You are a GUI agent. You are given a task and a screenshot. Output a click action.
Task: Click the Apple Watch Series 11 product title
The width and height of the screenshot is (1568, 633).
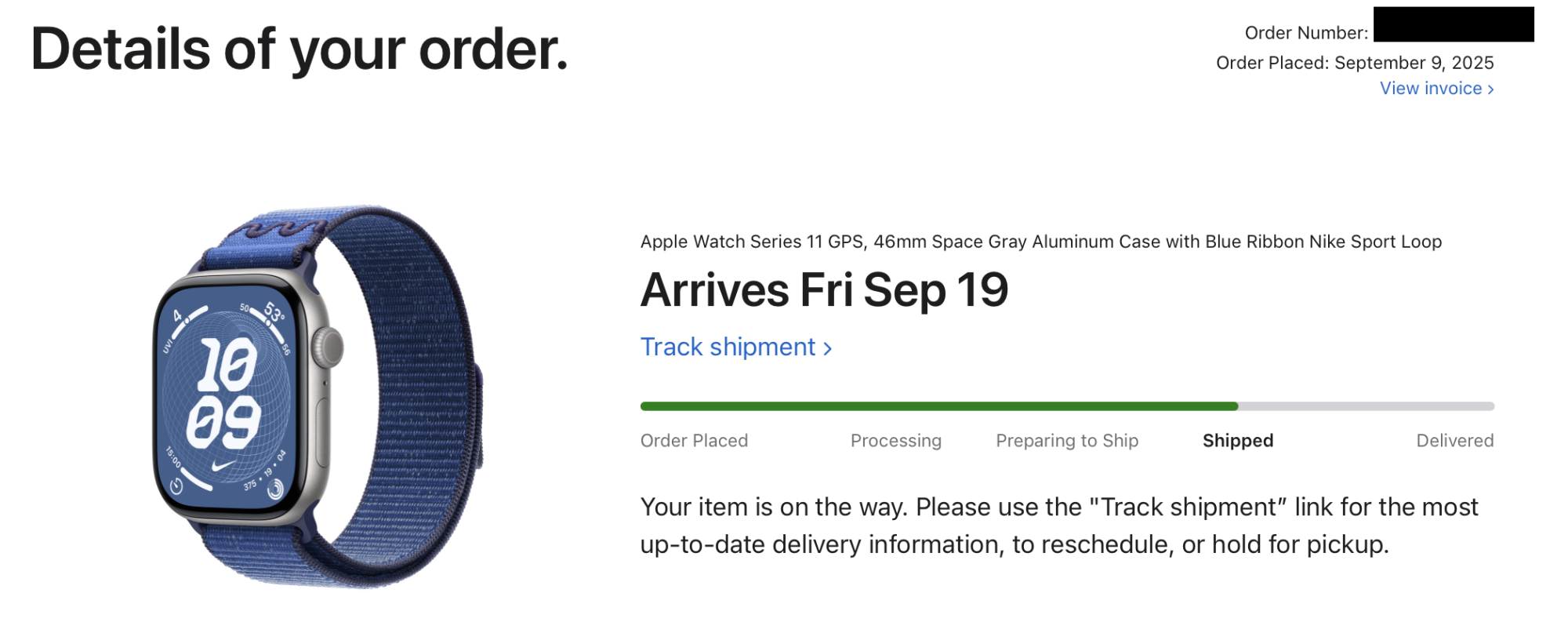coord(1040,242)
